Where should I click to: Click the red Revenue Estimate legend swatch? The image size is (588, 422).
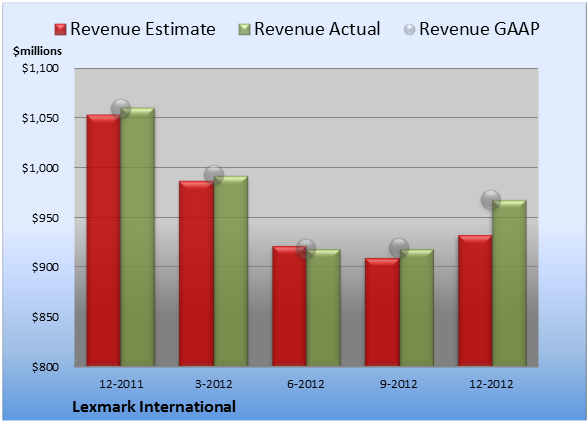[60, 30]
